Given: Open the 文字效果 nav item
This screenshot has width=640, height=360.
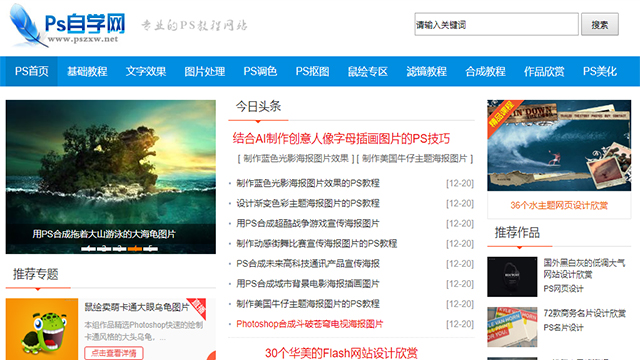Looking at the screenshot, I should [x=146, y=71].
